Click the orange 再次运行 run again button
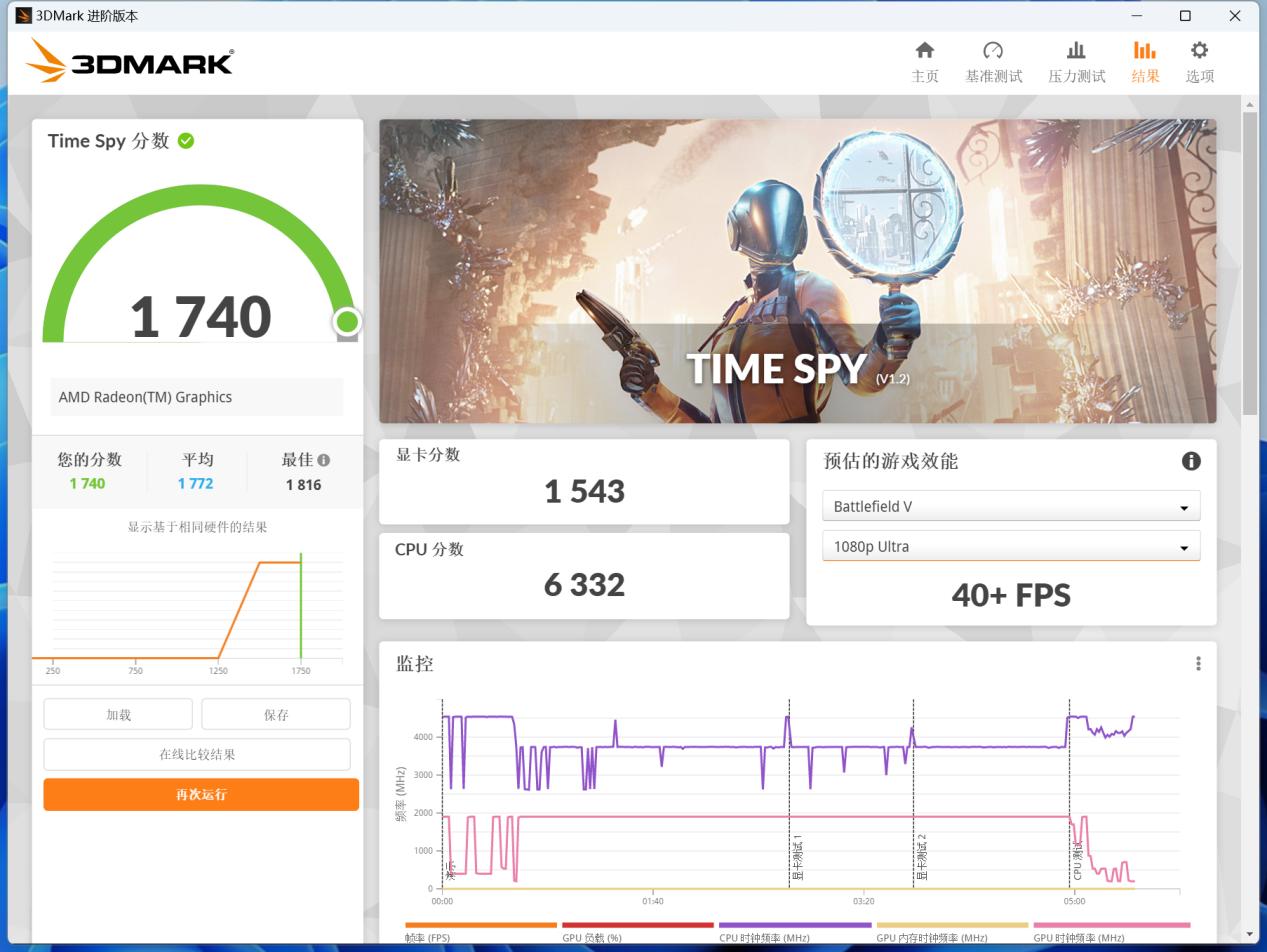This screenshot has height=952, width=1267. click(201, 795)
